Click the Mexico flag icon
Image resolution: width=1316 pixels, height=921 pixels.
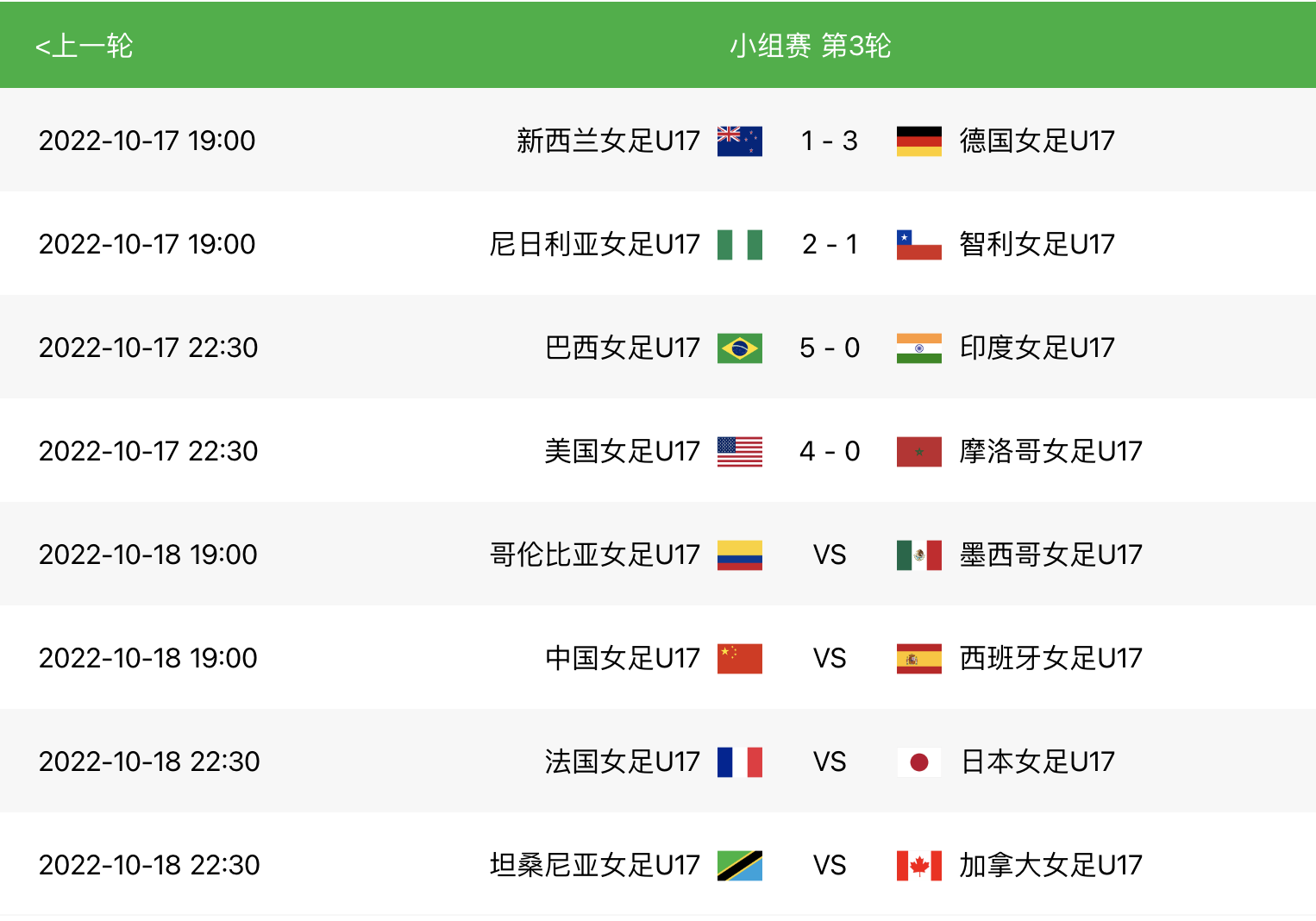pyautogui.click(x=918, y=554)
